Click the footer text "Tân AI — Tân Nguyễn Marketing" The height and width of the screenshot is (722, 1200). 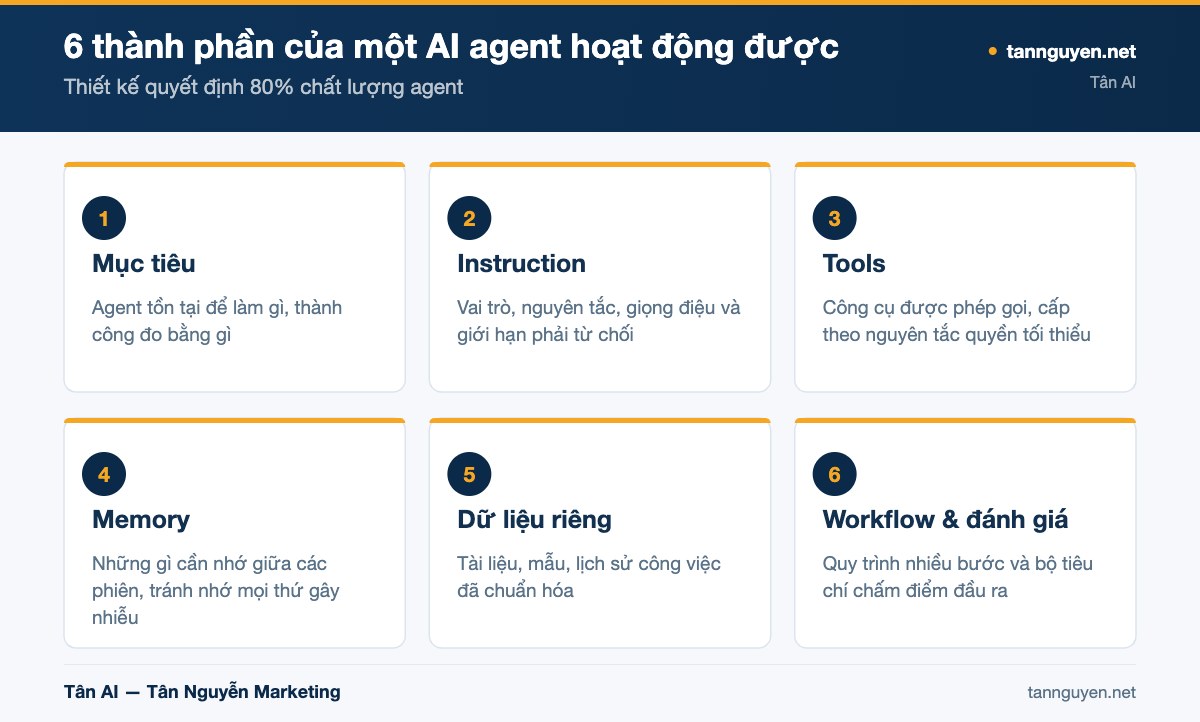[202, 692]
